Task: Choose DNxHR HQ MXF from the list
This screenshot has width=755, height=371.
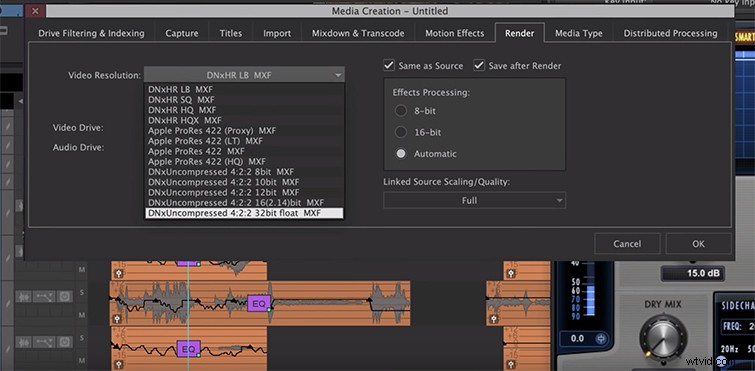Action: point(244,110)
